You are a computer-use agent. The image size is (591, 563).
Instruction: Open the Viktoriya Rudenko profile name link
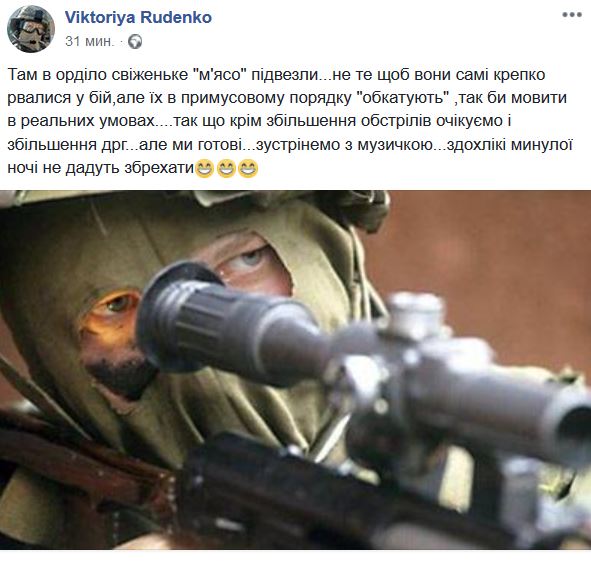click(138, 17)
